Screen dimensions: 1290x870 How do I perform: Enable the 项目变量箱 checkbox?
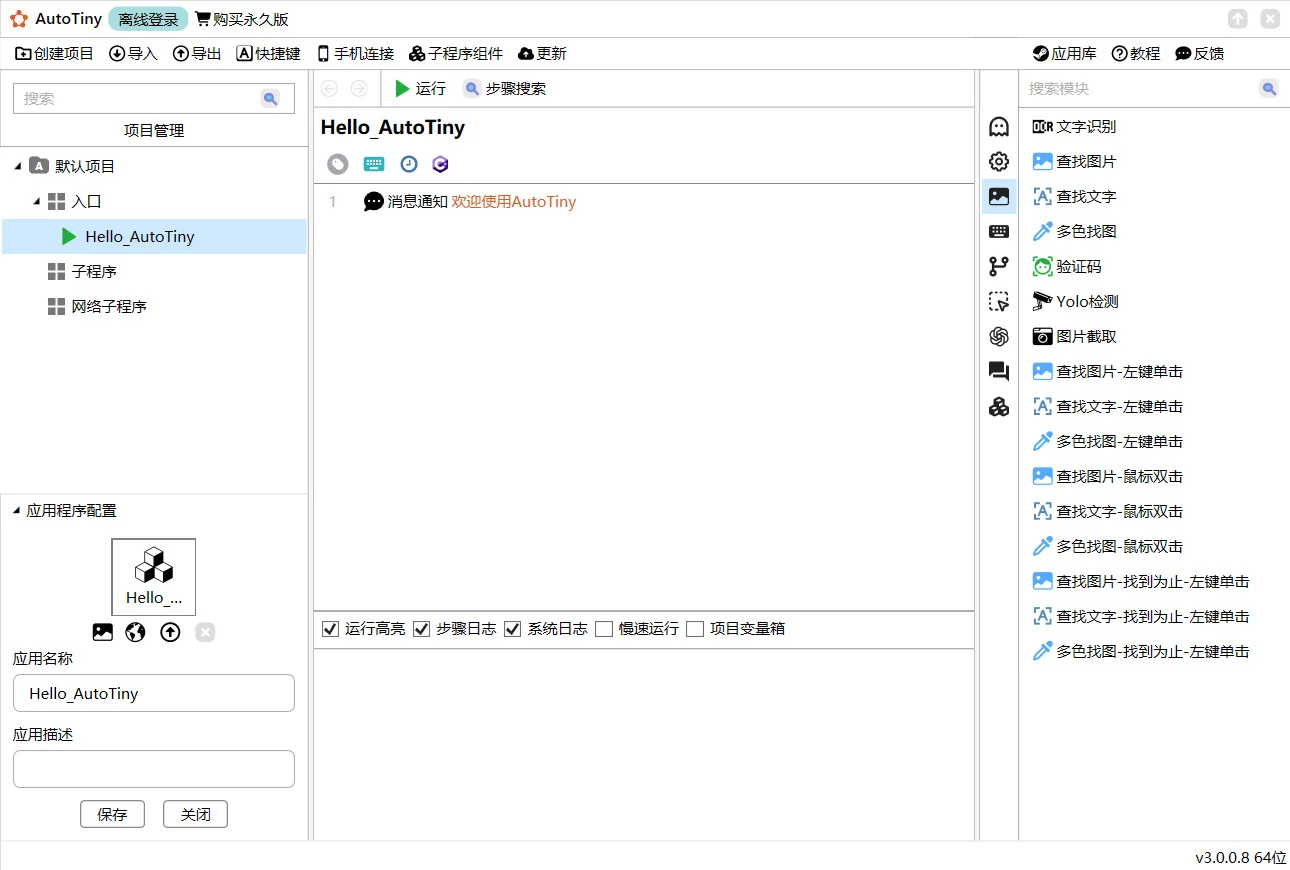click(695, 628)
